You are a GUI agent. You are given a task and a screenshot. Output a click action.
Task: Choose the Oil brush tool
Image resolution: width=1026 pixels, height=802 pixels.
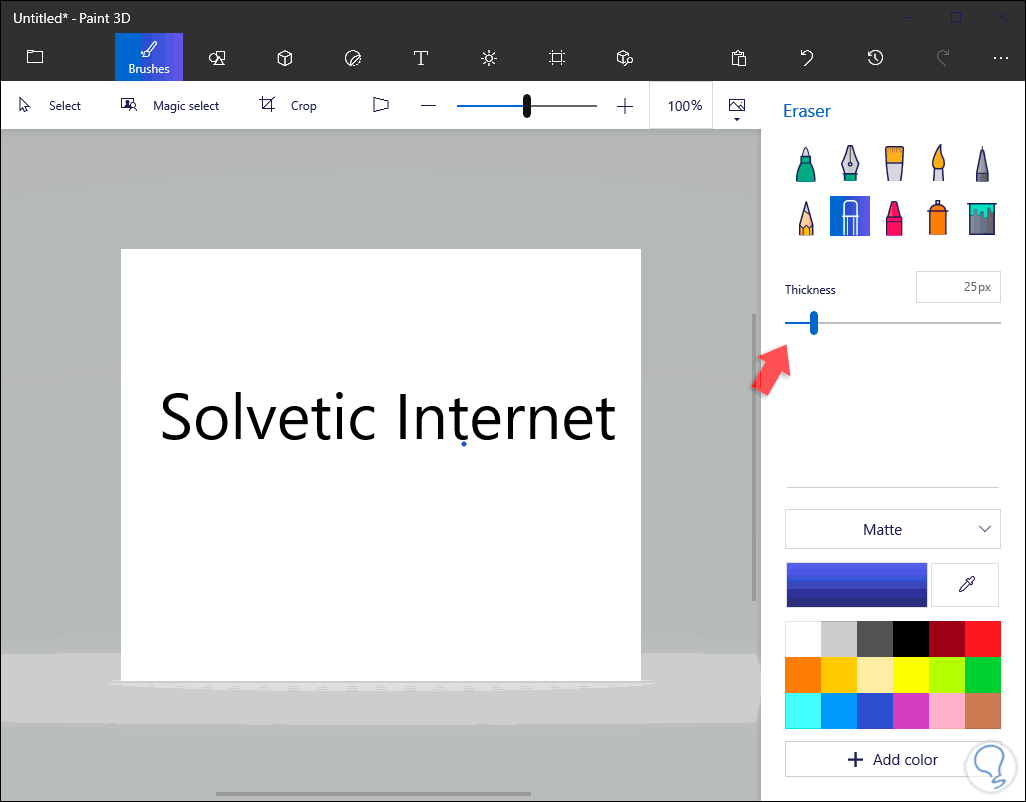tap(894, 163)
